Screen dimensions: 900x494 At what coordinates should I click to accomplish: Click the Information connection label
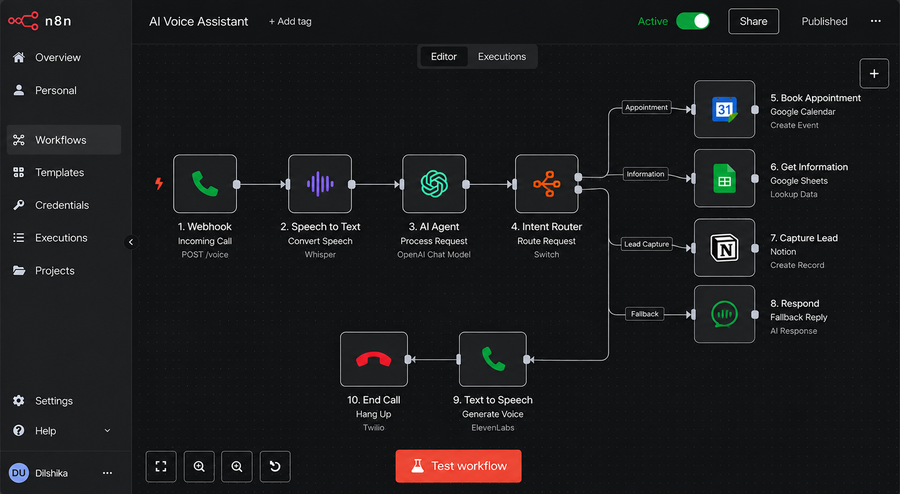coord(645,174)
